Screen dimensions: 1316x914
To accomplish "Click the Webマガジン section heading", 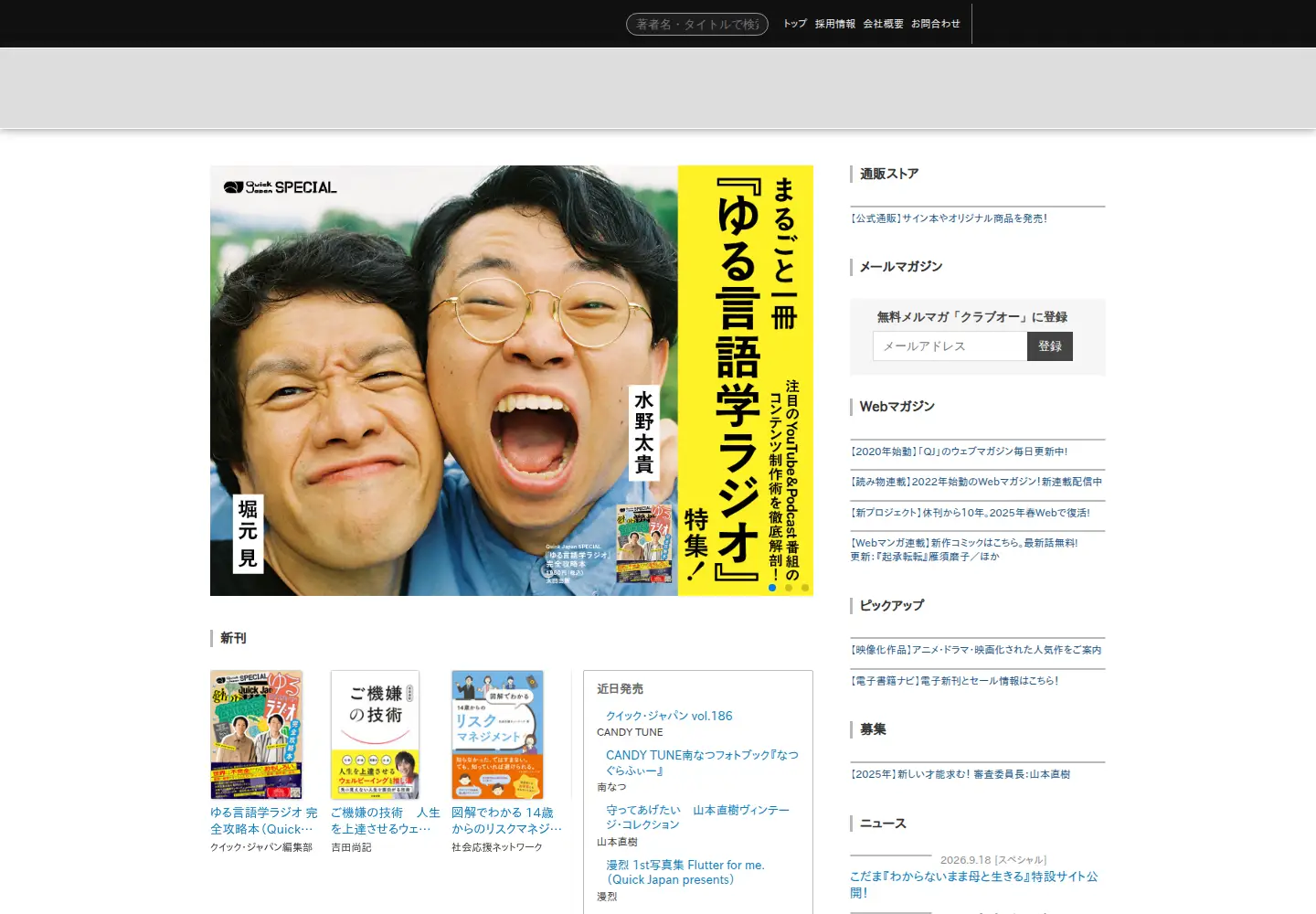I will pos(897,407).
